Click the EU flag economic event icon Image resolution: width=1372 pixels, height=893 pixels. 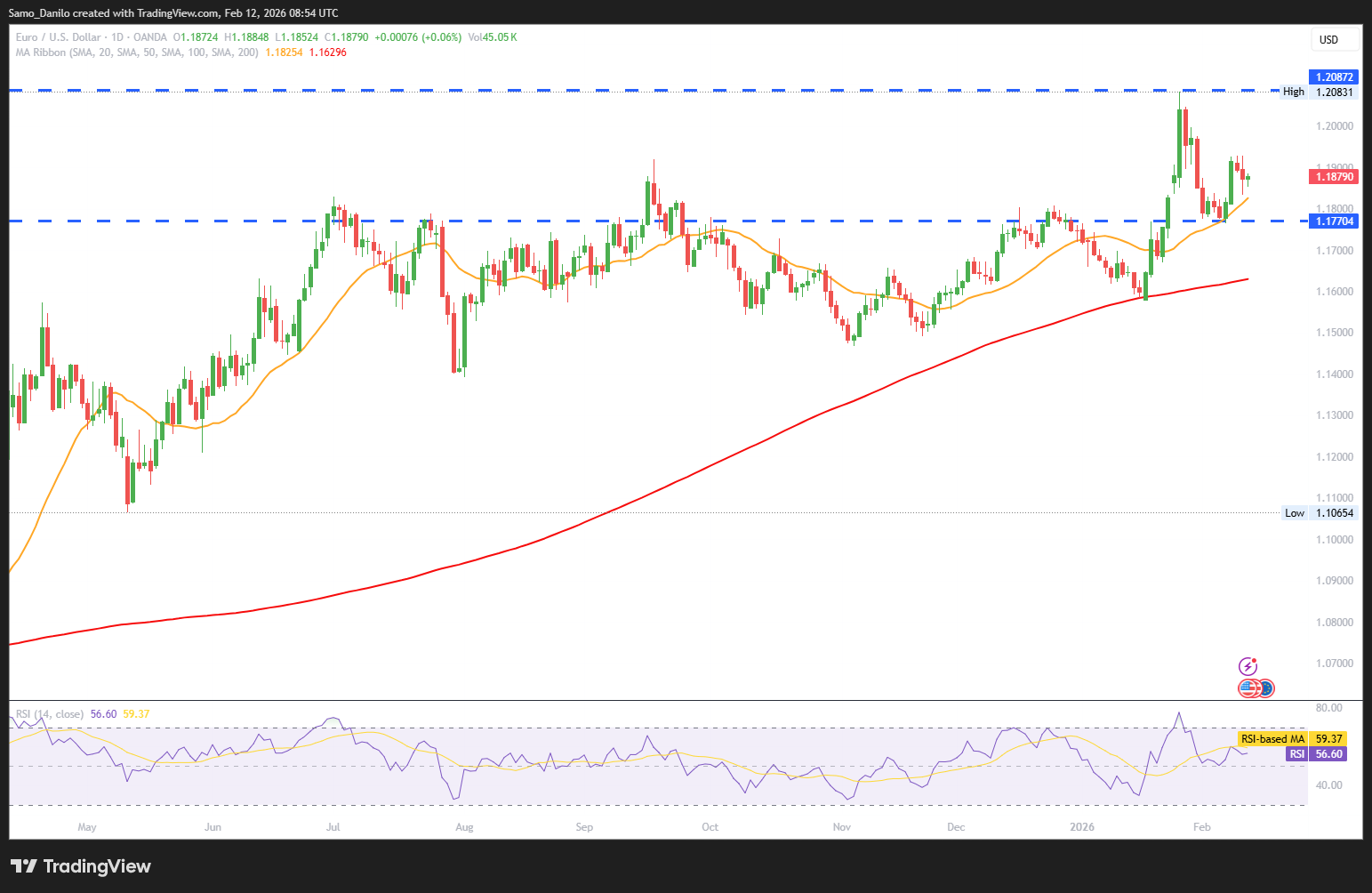tap(1265, 688)
